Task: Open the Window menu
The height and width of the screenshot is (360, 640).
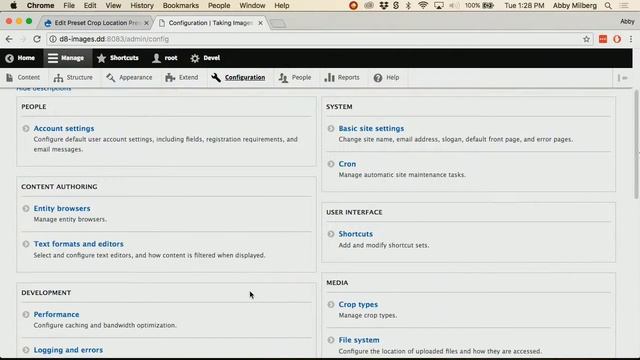Action: [252, 6]
